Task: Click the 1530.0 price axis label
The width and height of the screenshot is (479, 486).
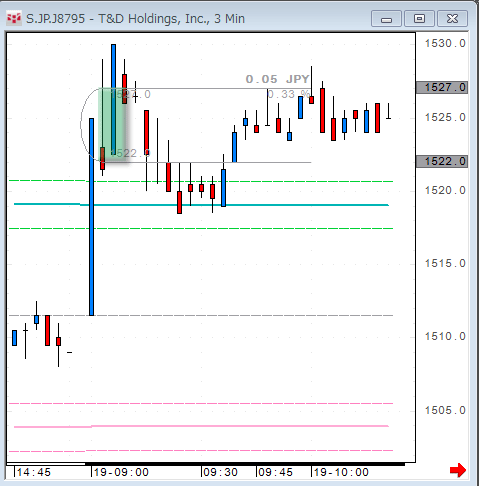Action: [x=445, y=43]
